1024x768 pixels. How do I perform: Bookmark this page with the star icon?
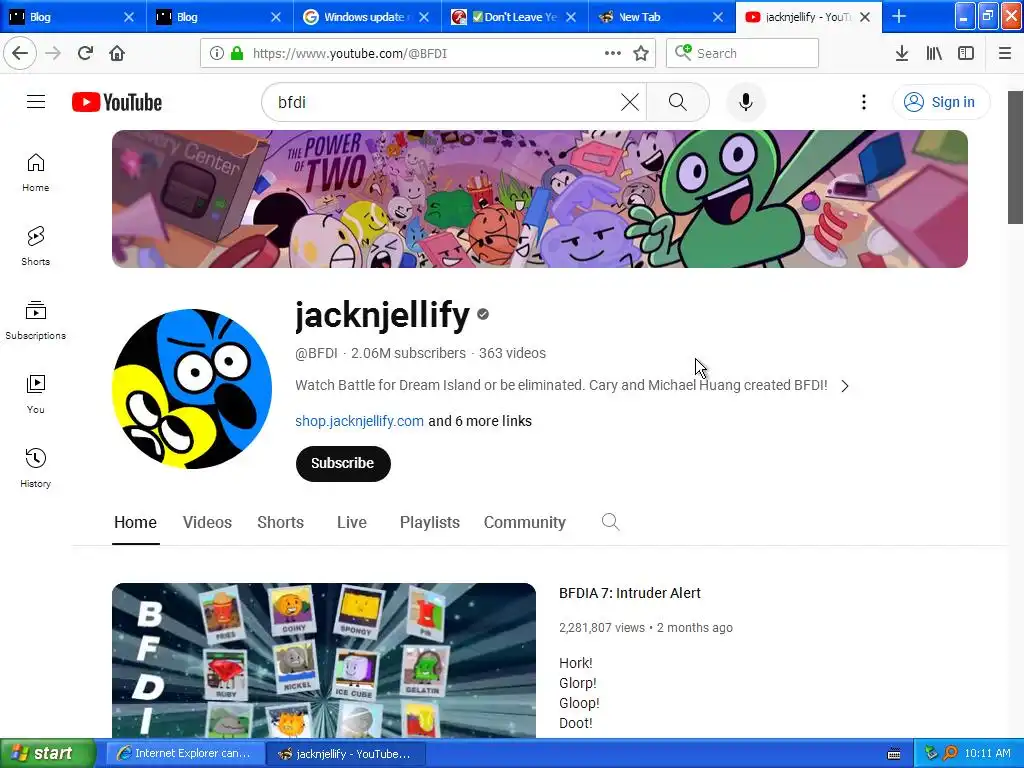[x=641, y=53]
